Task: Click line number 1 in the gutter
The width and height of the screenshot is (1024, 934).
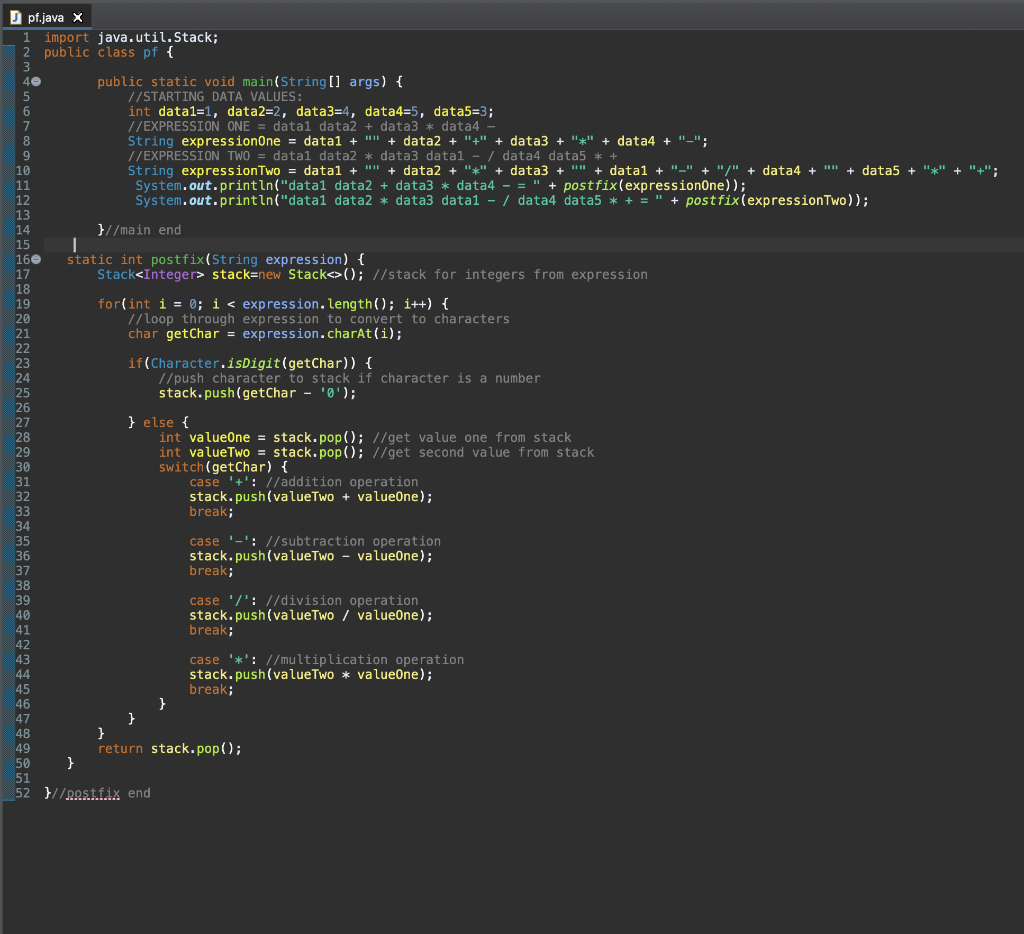Action: [26, 37]
